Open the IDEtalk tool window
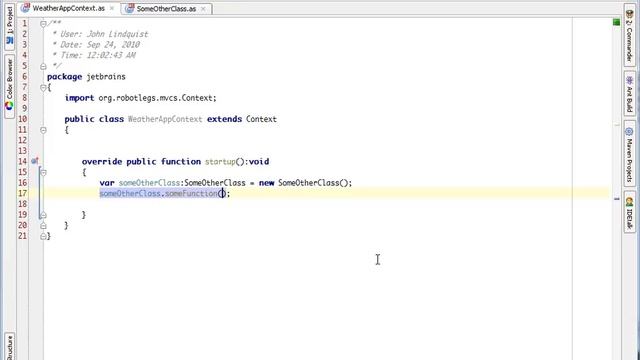640x360 pixels. tap(629, 212)
